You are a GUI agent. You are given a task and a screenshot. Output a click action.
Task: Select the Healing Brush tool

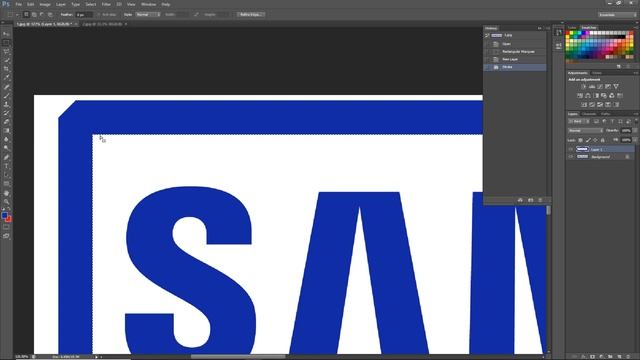click(x=6, y=87)
